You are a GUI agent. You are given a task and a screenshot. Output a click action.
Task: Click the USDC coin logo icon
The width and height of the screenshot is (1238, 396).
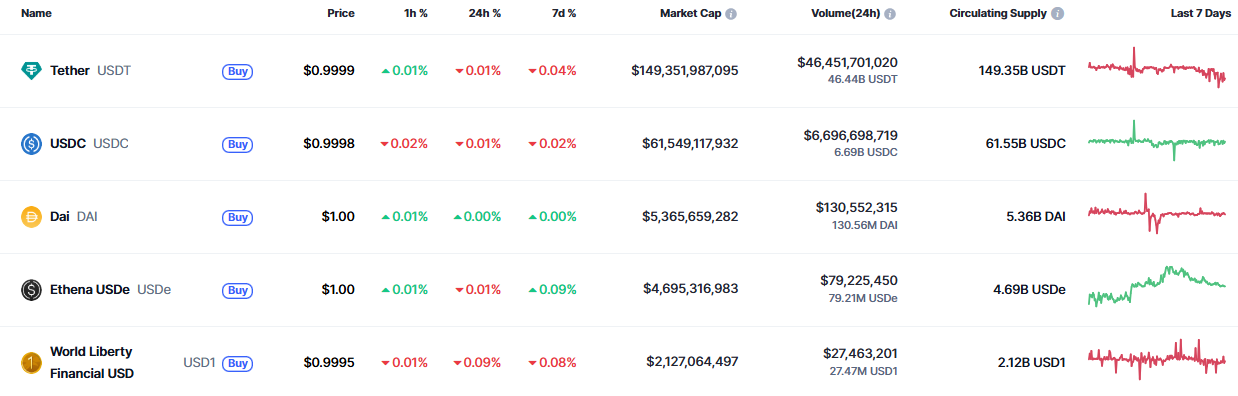coord(31,144)
